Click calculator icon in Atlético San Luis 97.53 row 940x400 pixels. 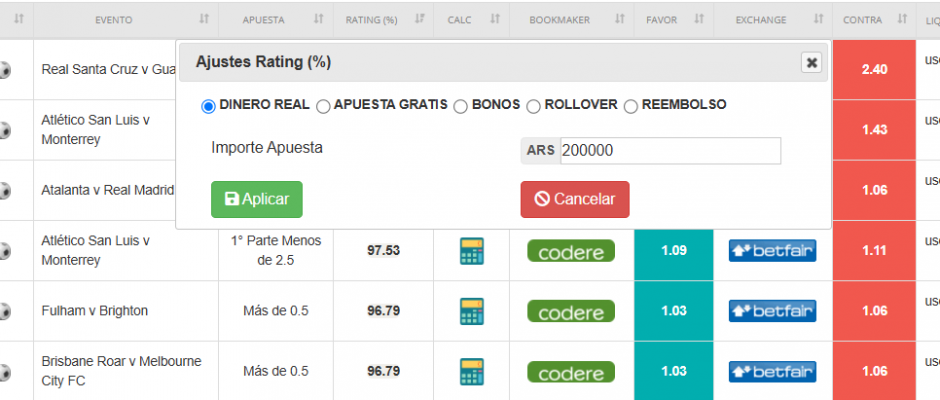coord(471,251)
